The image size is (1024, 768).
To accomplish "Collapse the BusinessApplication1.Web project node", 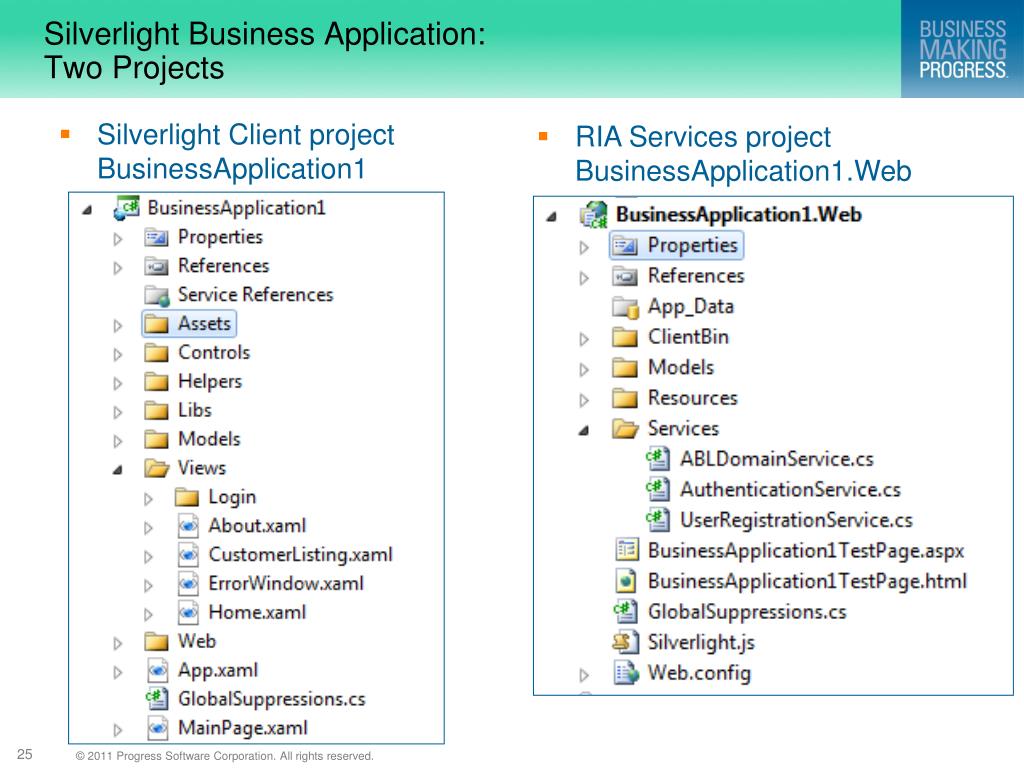I will pyautogui.click(x=552, y=216).
